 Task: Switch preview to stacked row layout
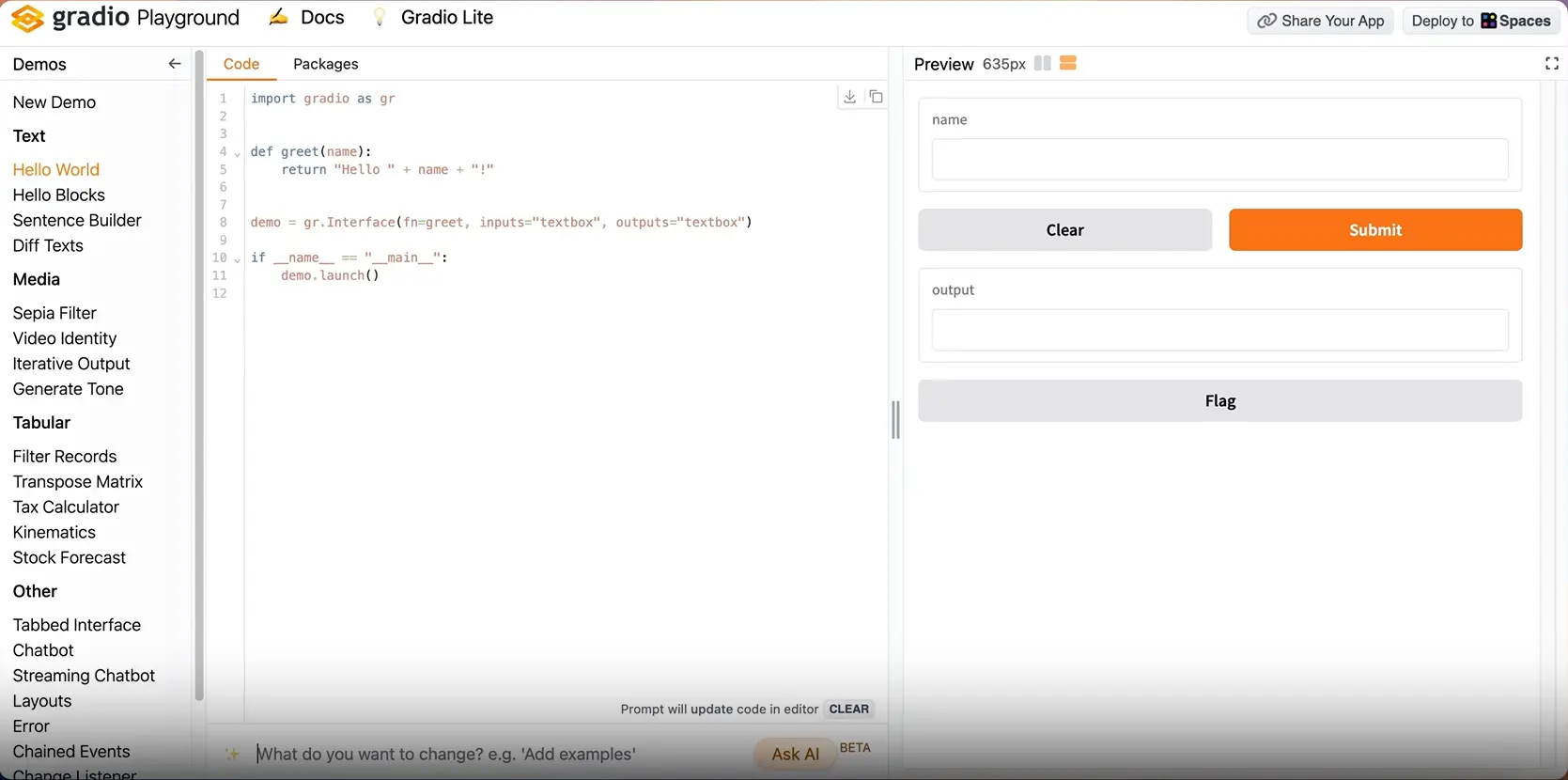1068,63
